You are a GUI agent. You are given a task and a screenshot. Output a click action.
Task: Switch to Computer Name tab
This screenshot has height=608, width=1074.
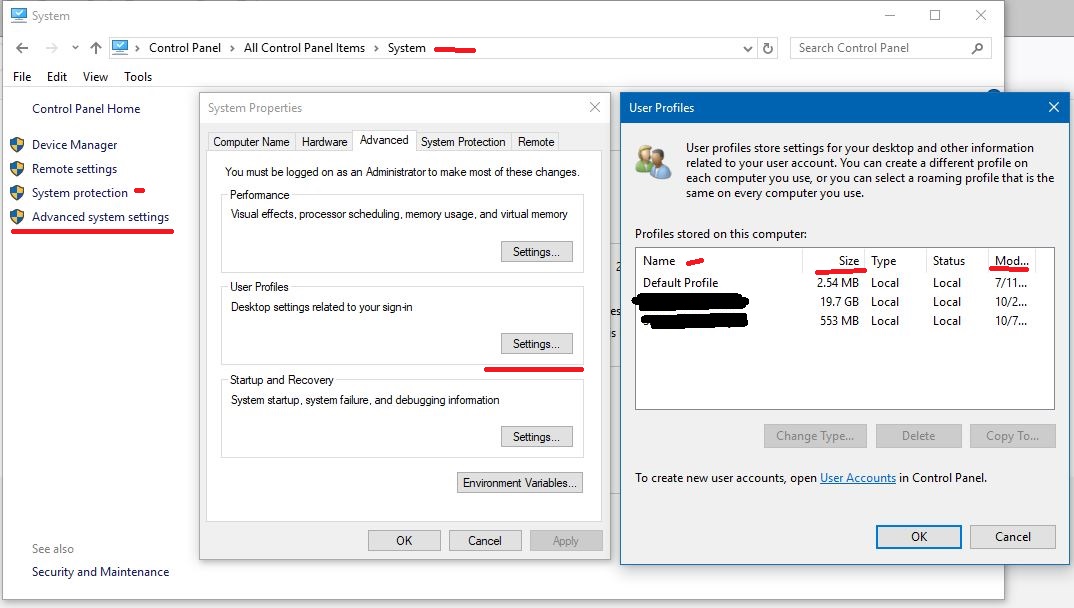point(251,142)
